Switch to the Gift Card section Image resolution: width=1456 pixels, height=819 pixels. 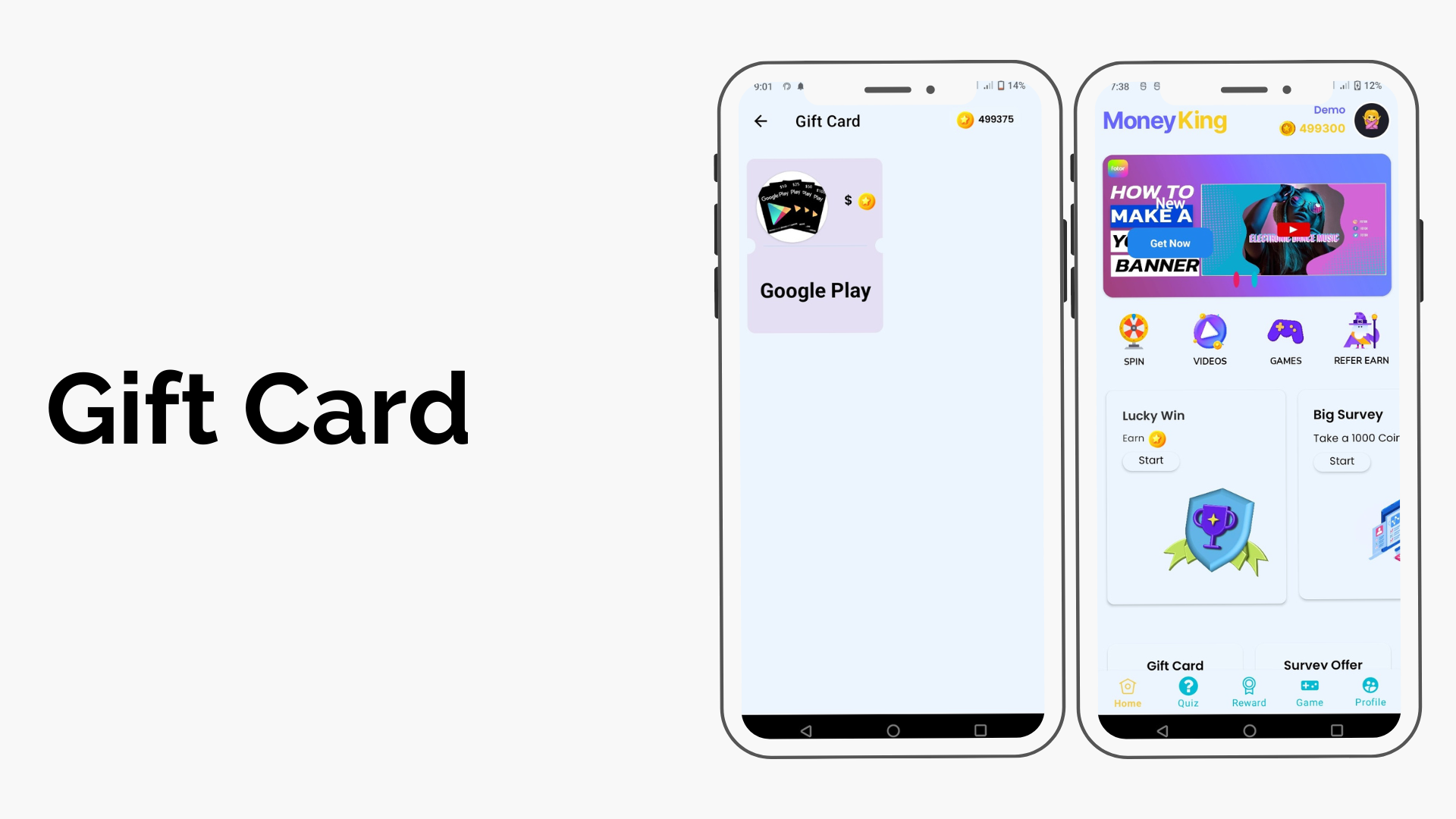point(1175,664)
